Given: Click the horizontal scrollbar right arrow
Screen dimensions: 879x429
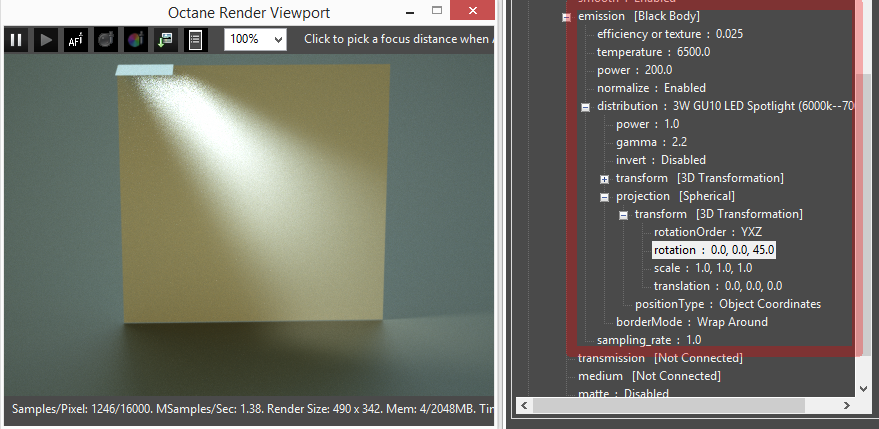Looking at the screenshot, I should (x=847, y=405).
